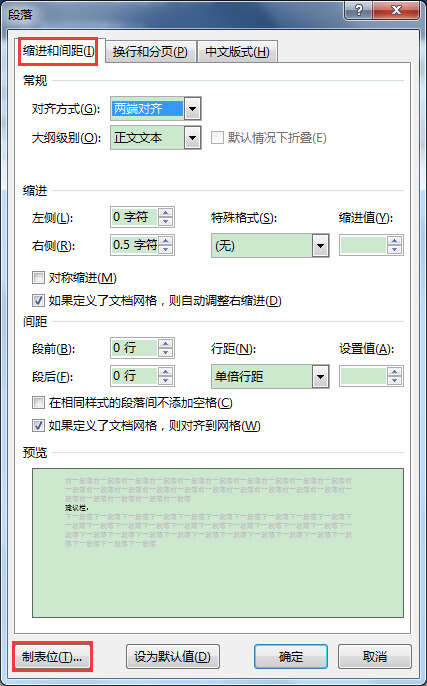Toggle 在相同样式的段落间不添加空格 checkbox
This screenshot has height=686, width=427.
tap(38, 402)
